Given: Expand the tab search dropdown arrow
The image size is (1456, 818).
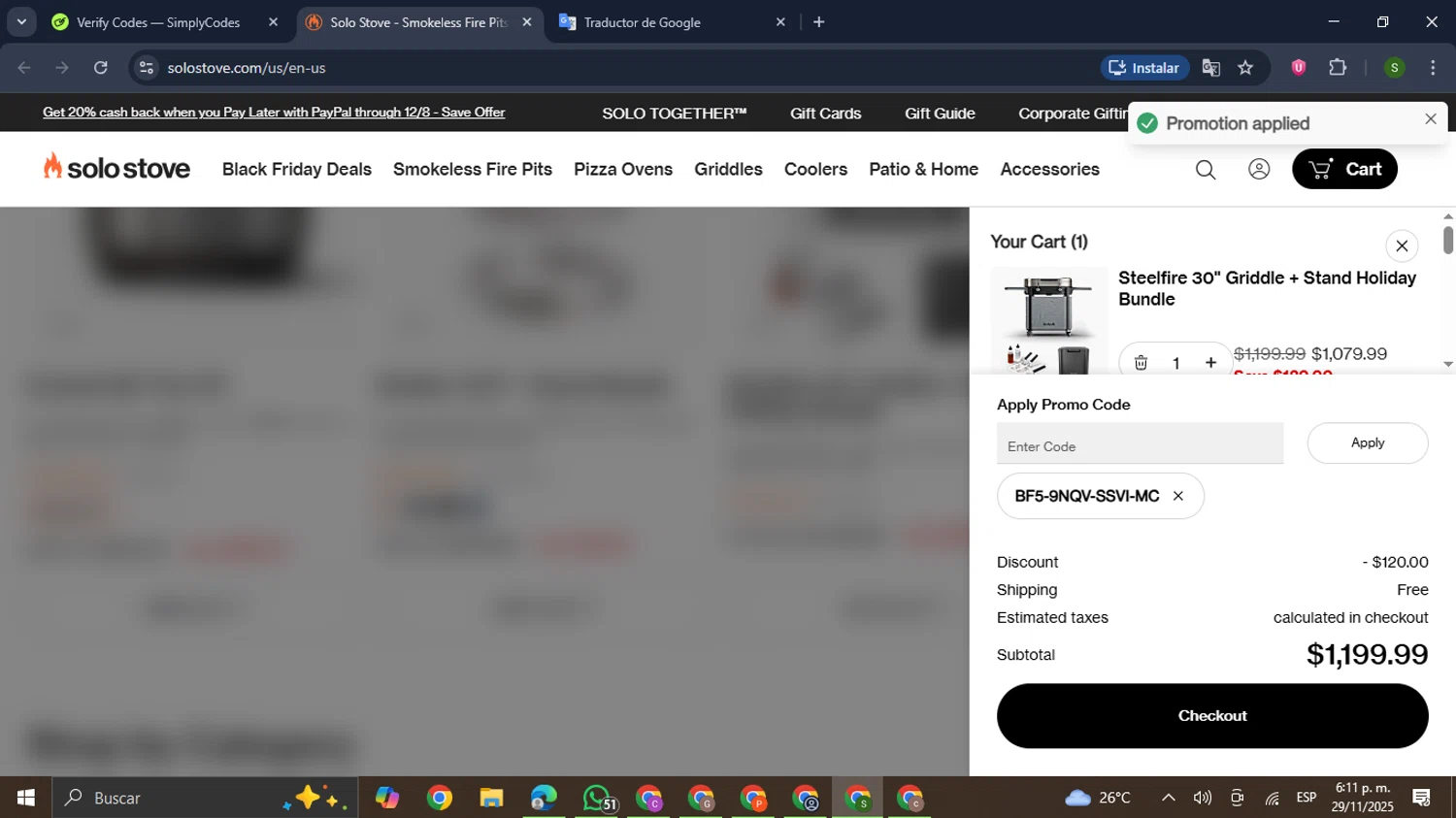Looking at the screenshot, I should pos(21,21).
